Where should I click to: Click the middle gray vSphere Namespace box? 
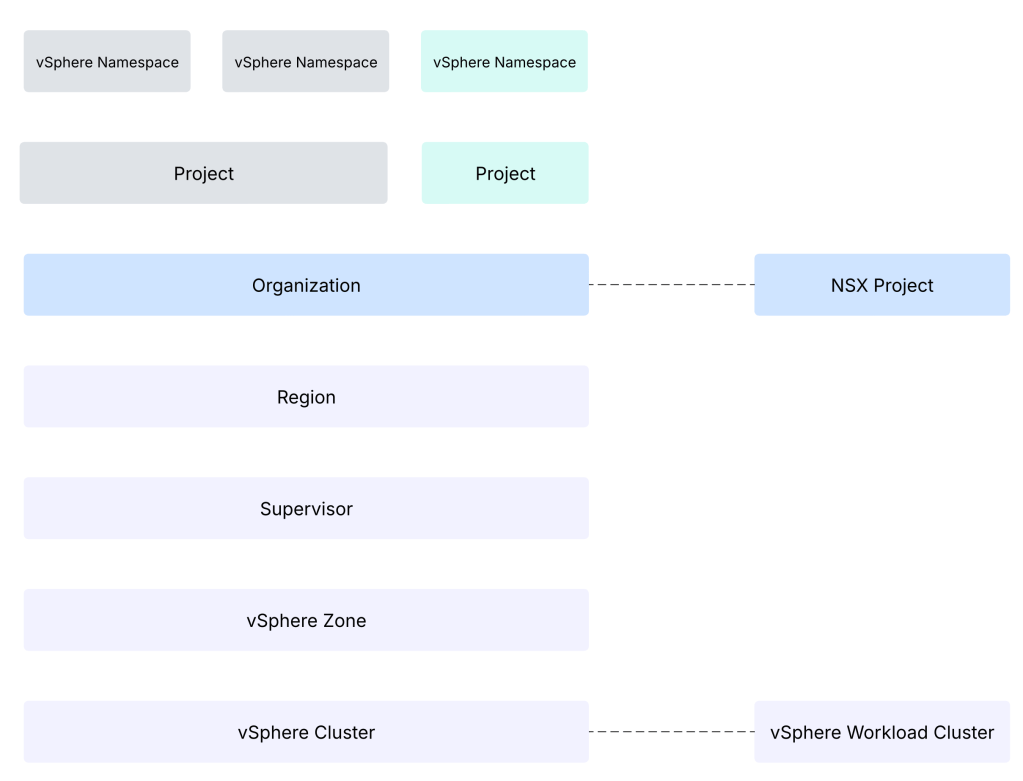pyautogui.click(x=305, y=61)
